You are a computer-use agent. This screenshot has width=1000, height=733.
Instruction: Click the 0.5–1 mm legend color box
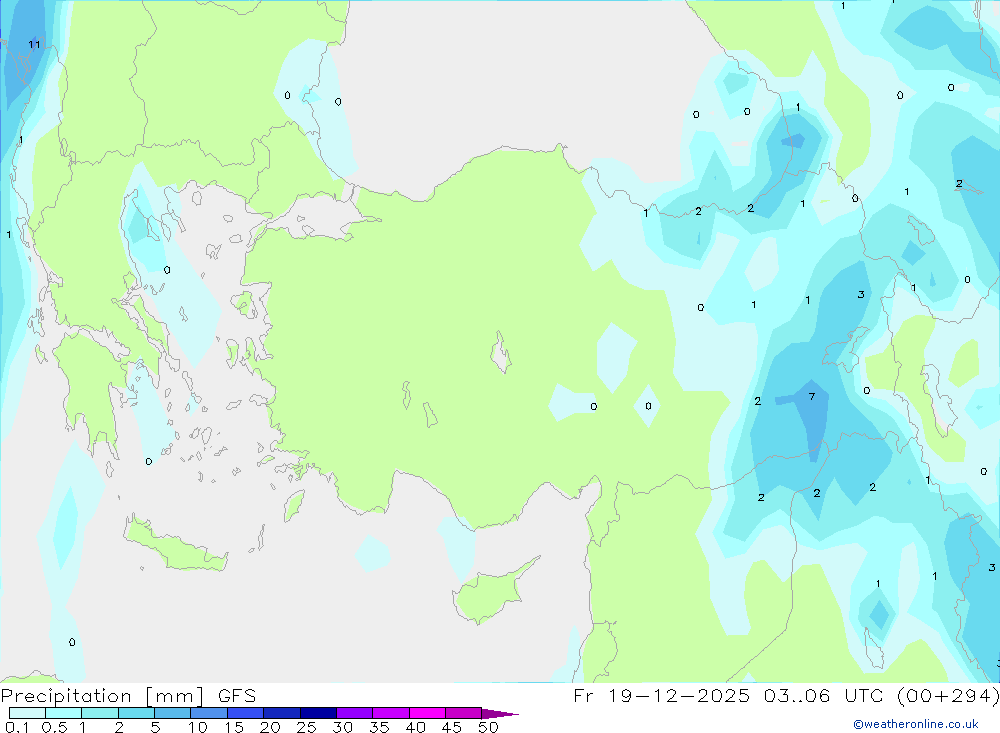coord(64,713)
